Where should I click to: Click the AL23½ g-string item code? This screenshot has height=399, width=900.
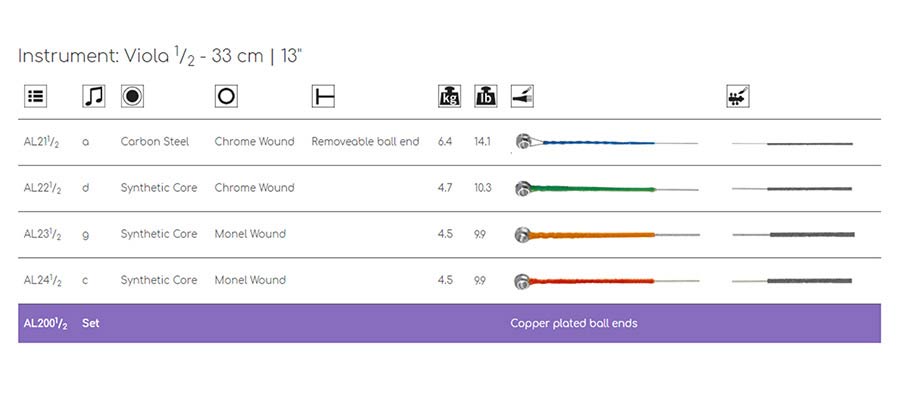[x=42, y=234]
